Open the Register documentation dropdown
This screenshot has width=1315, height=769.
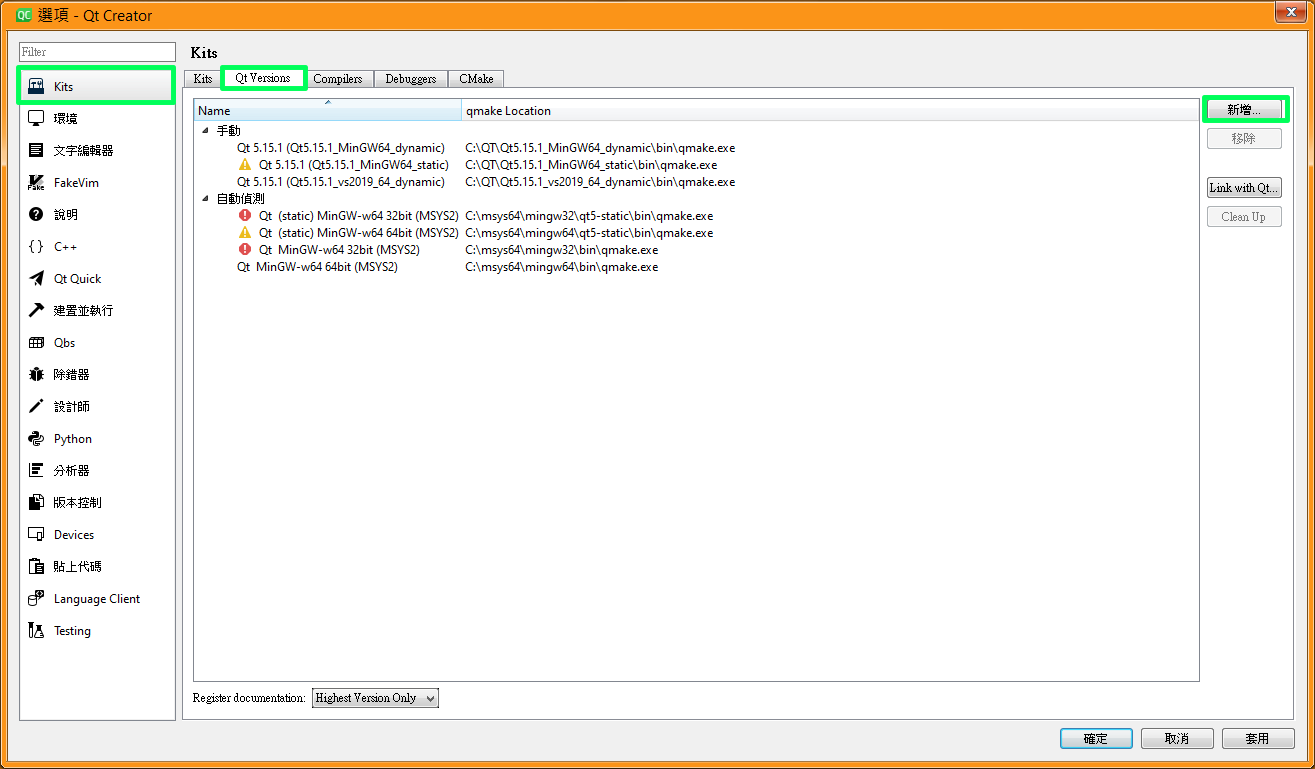[375, 698]
